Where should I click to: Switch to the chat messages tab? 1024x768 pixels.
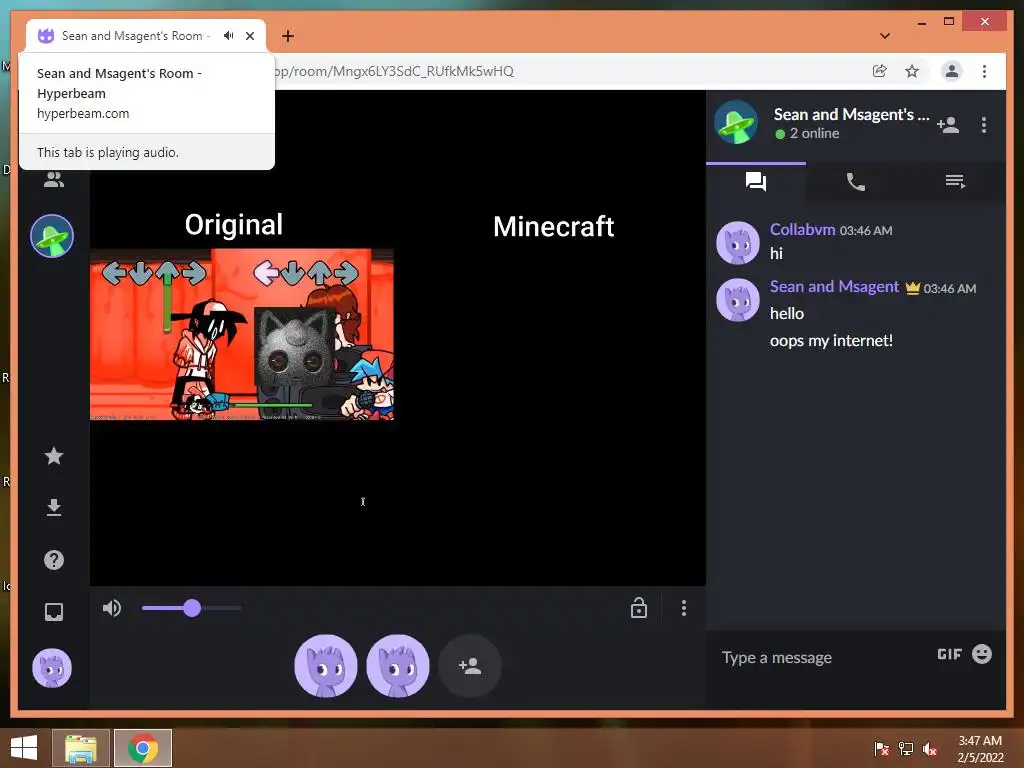756,182
